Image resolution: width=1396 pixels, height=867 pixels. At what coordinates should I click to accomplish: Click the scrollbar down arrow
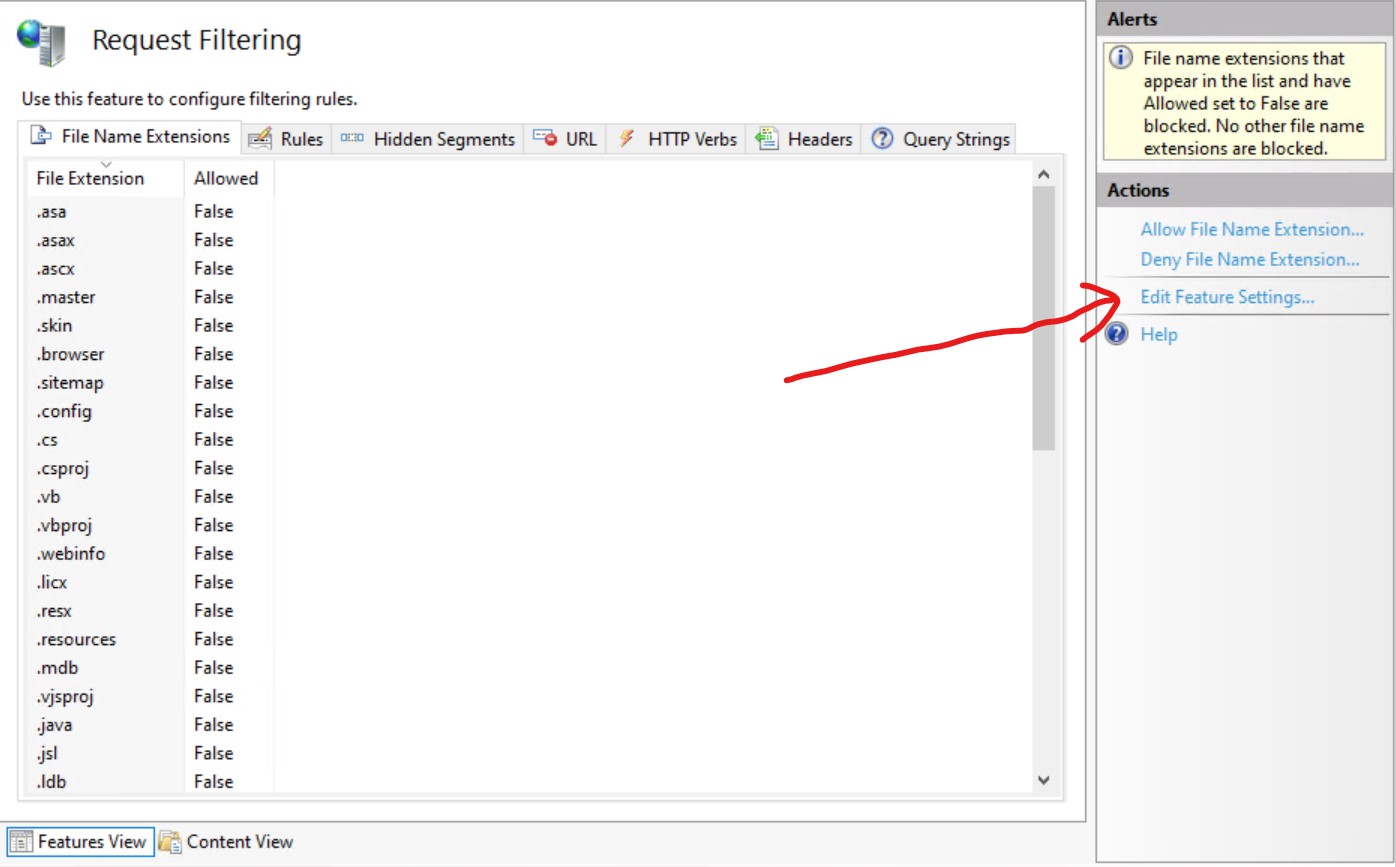1043,779
